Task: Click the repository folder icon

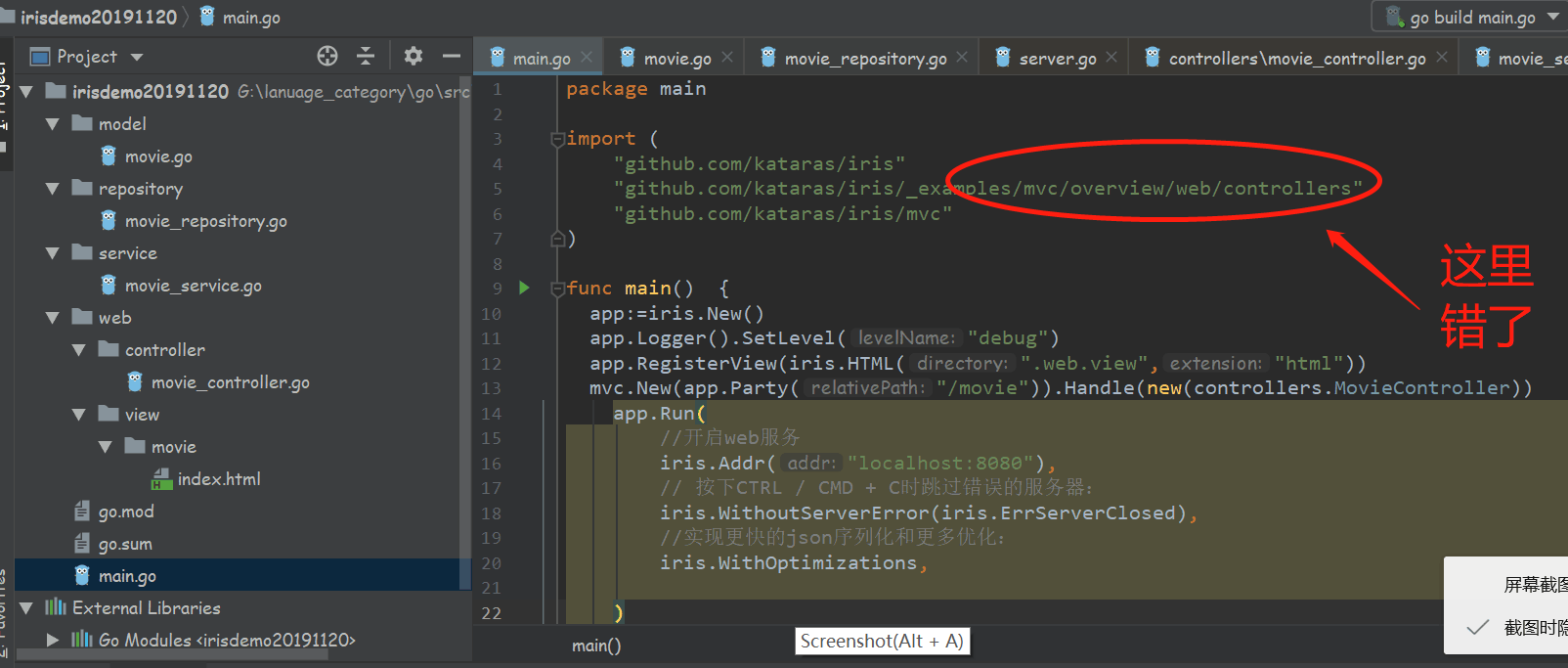Action: pos(82,188)
